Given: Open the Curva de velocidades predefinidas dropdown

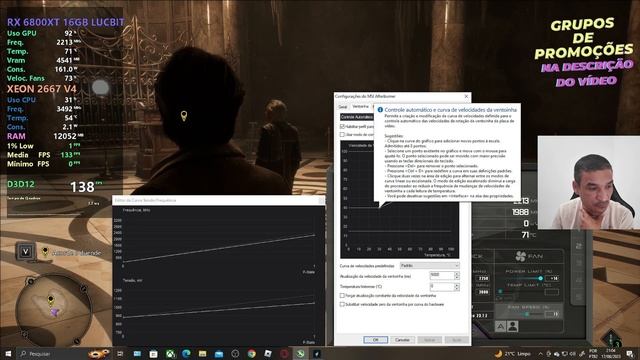Looking at the screenshot, I should click(429, 265).
